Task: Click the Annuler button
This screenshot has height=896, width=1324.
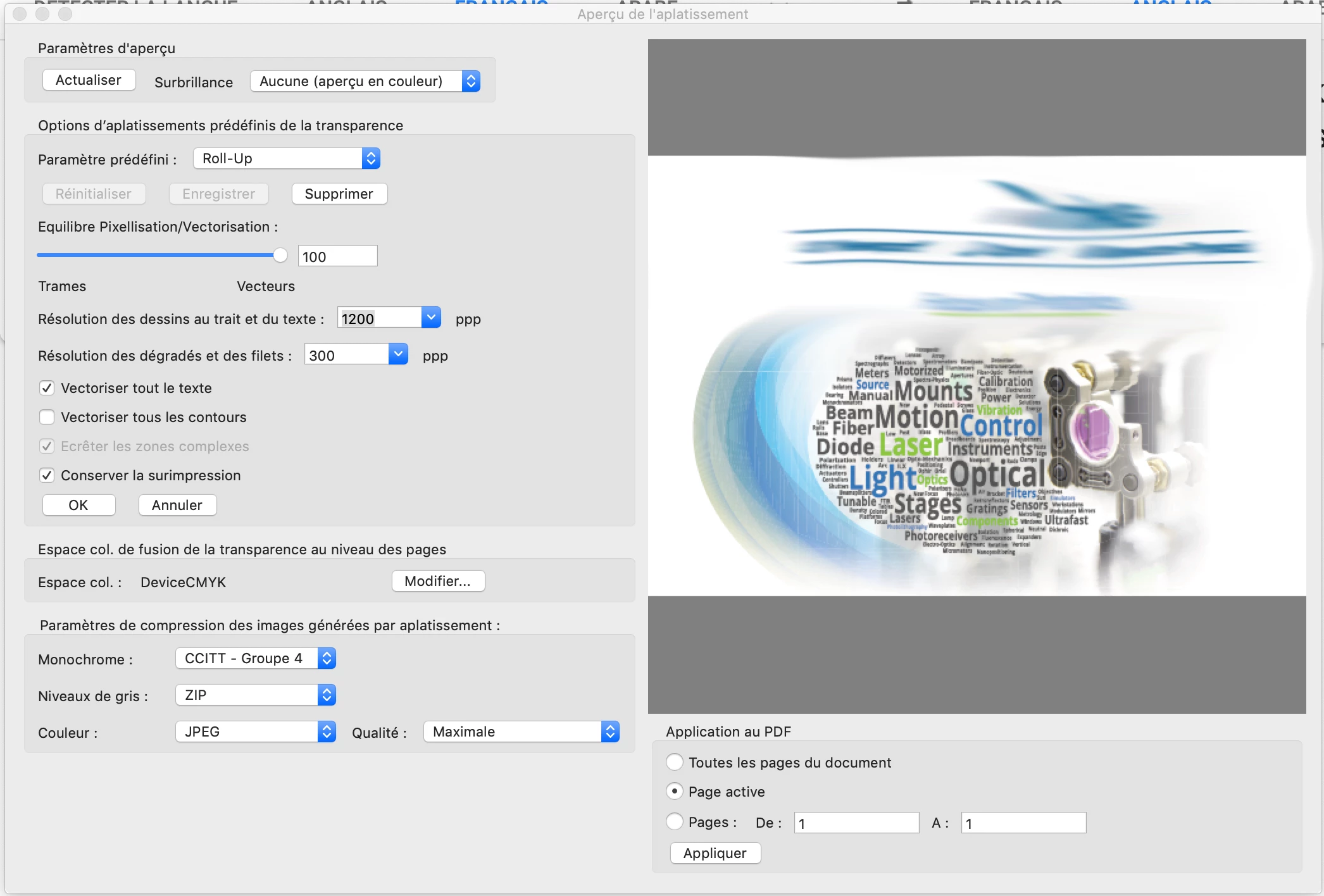Action: (177, 505)
